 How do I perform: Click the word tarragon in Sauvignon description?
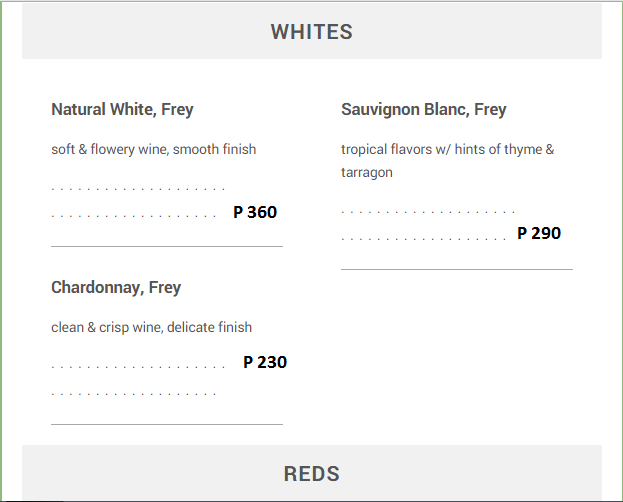coord(367,172)
